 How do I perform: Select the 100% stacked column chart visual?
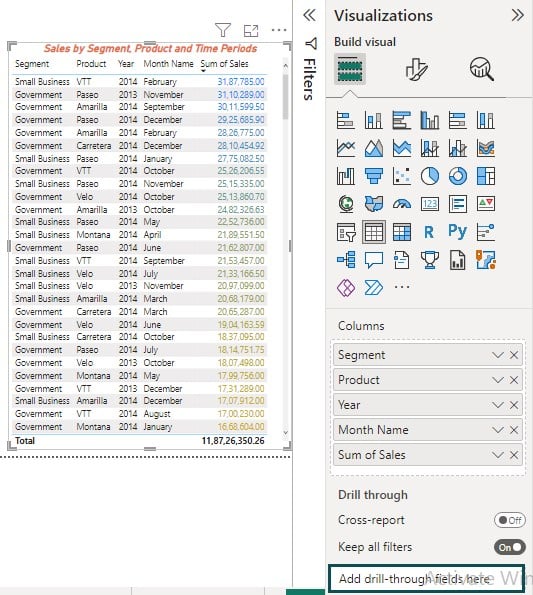click(x=486, y=120)
